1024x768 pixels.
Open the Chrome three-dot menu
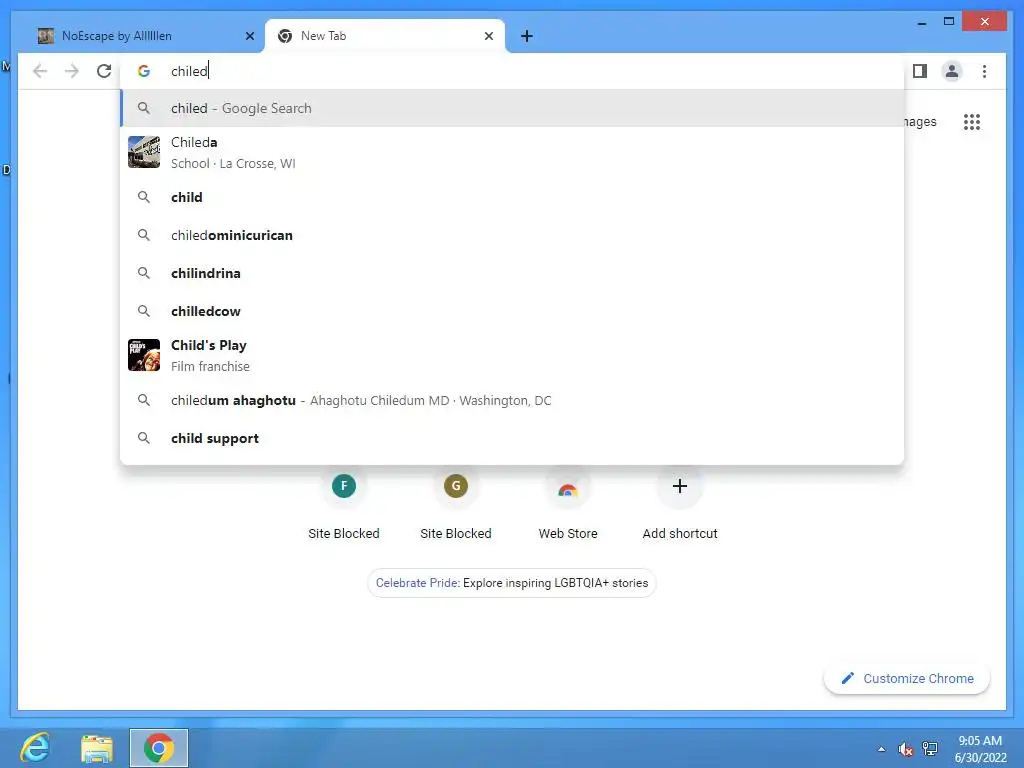[x=984, y=71]
